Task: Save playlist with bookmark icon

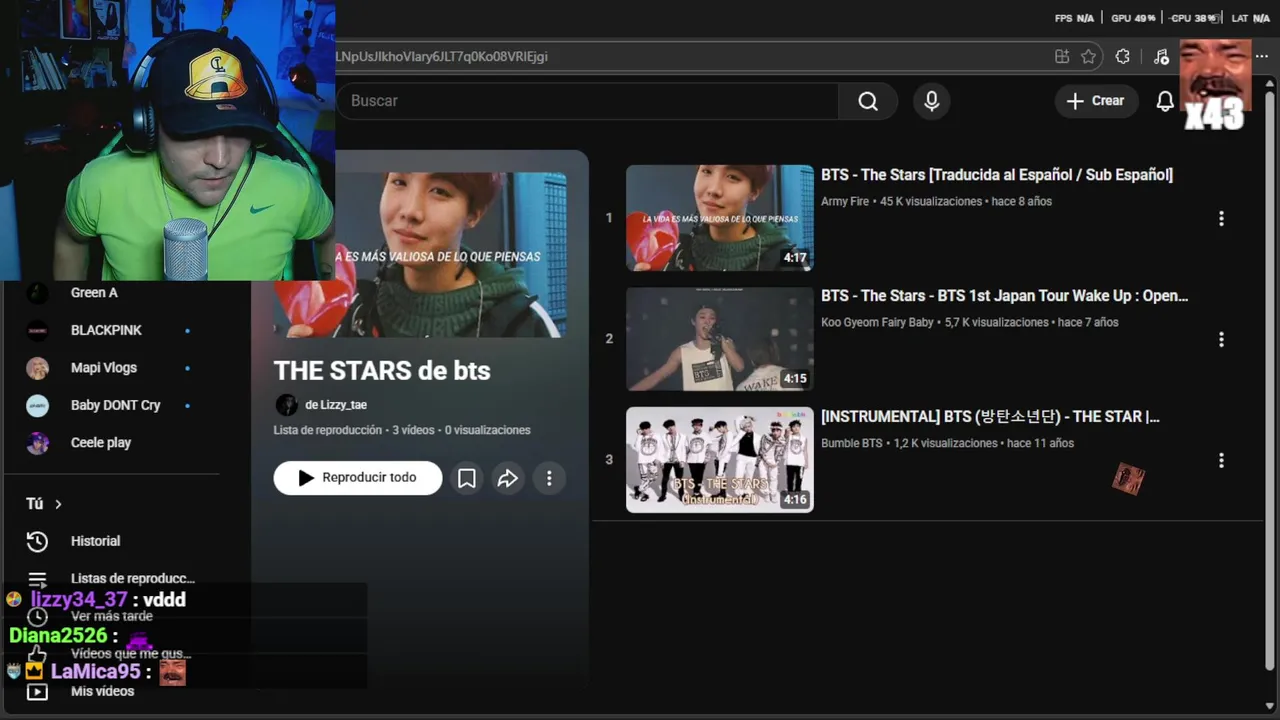Action: (x=466, y=478)
